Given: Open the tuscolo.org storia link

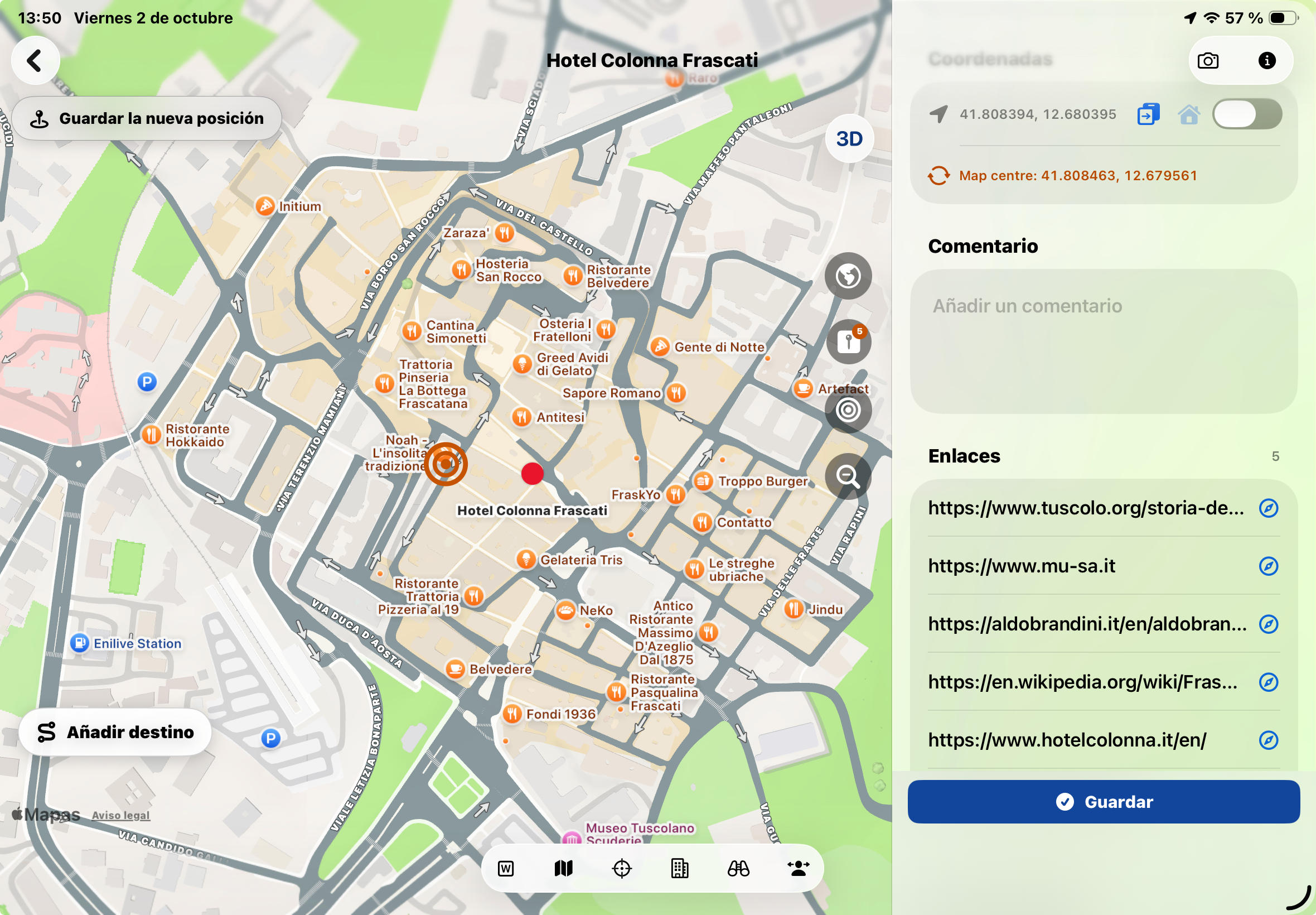Looking at the screenshot, I should [1086, 508].
